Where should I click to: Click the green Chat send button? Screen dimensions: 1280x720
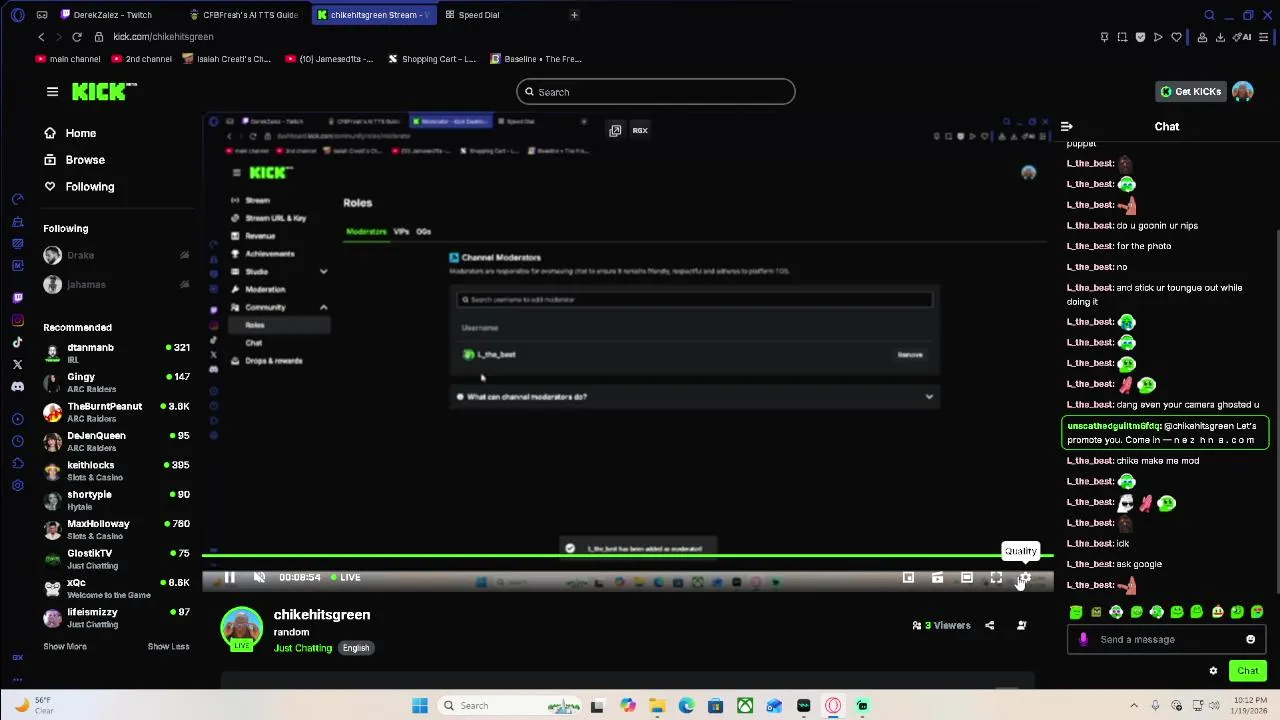click(1247, 671)
